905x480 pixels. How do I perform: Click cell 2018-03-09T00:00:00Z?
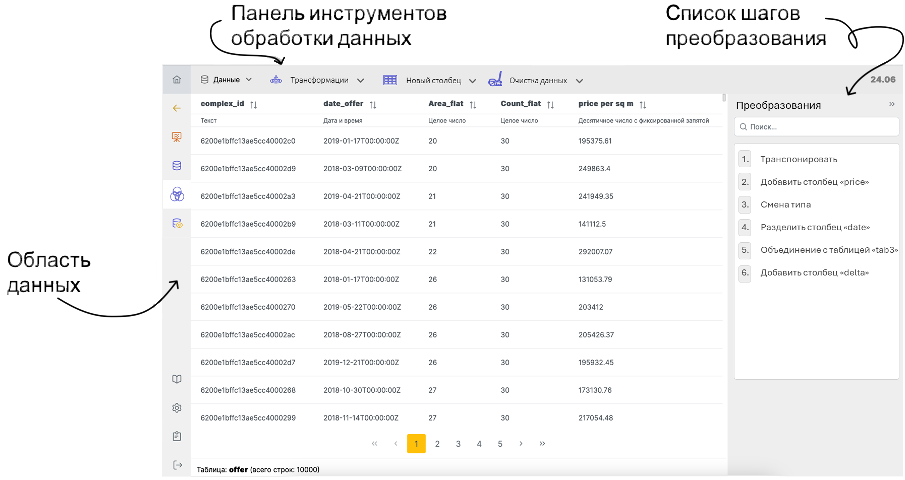point(362,168)
